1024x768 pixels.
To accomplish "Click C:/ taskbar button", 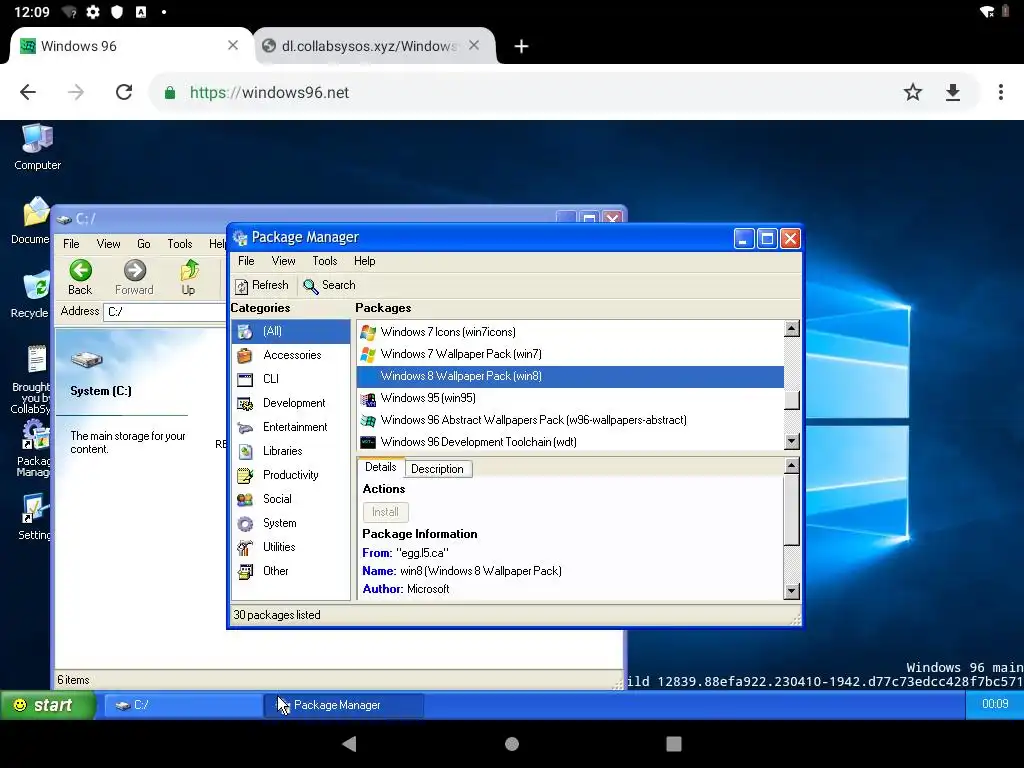I will pyautogui.click(x=184, y=705).
